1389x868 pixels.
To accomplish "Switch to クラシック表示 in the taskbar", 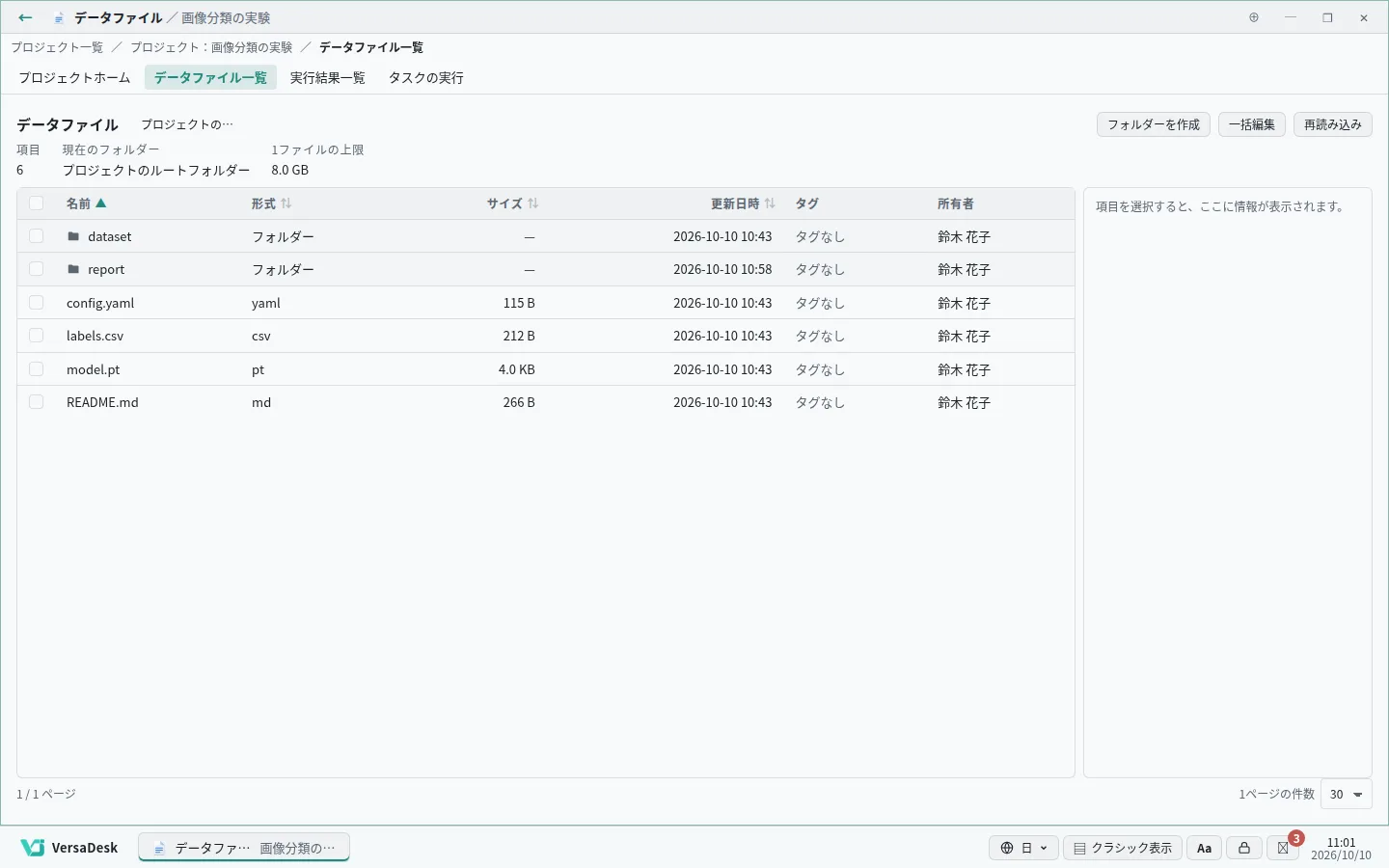I will click(1123, 848).
